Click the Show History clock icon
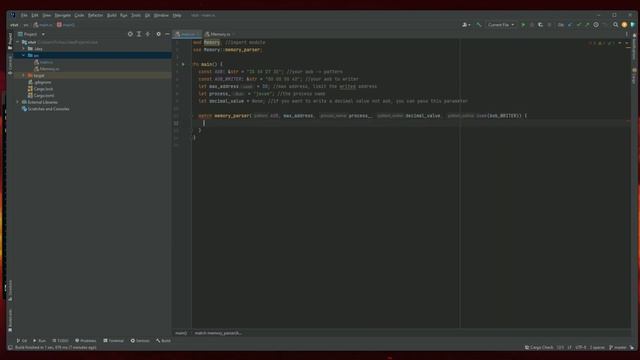This screenshot has width=640, height=360. tap(596, 25)
